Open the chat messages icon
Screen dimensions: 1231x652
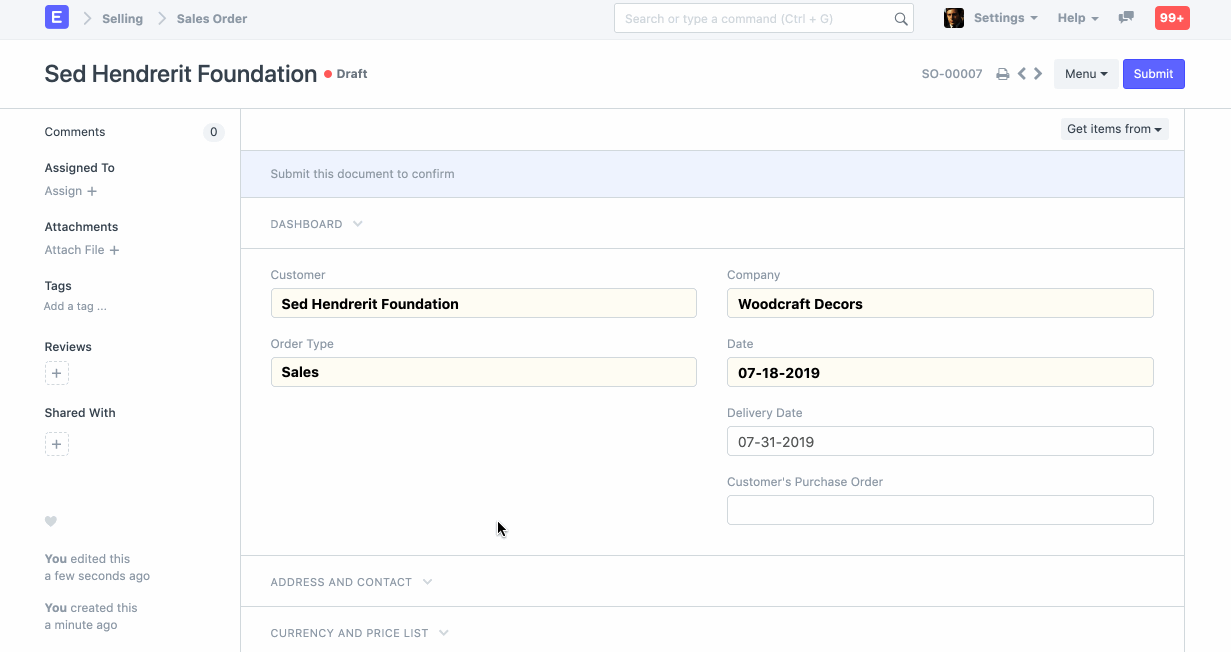pyautogui.click(x=1126, y=18)
